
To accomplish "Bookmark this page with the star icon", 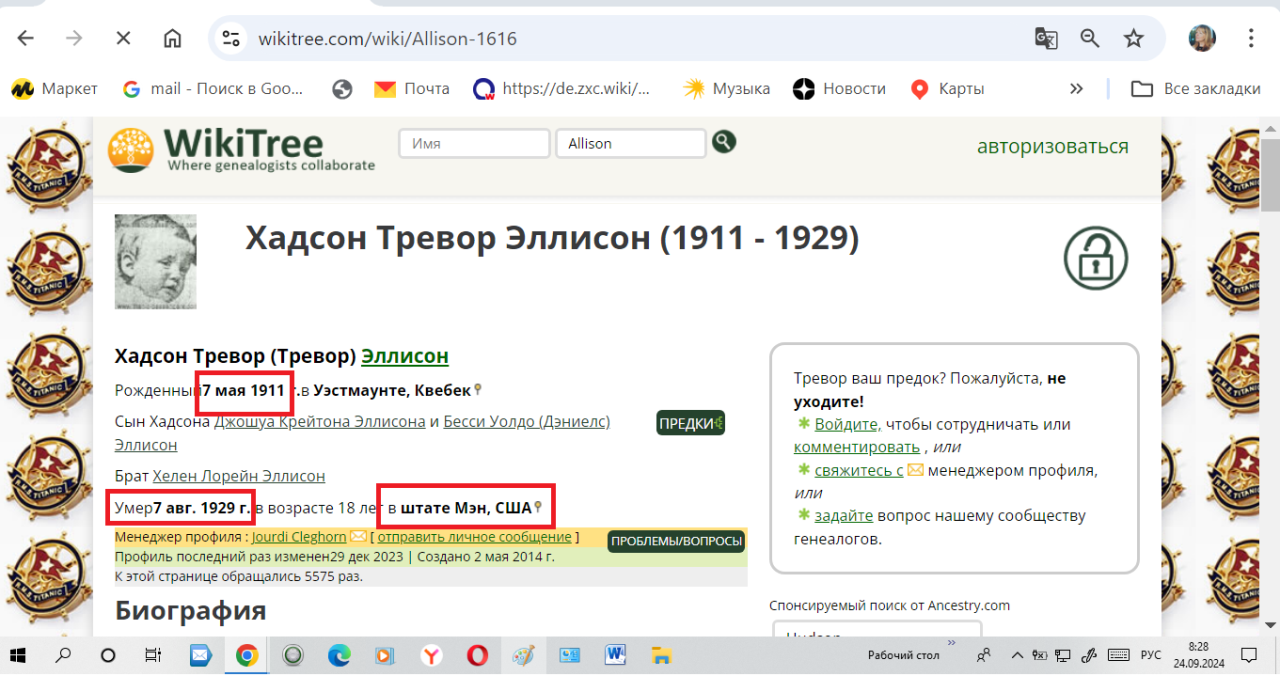I will click(1133, 39).
